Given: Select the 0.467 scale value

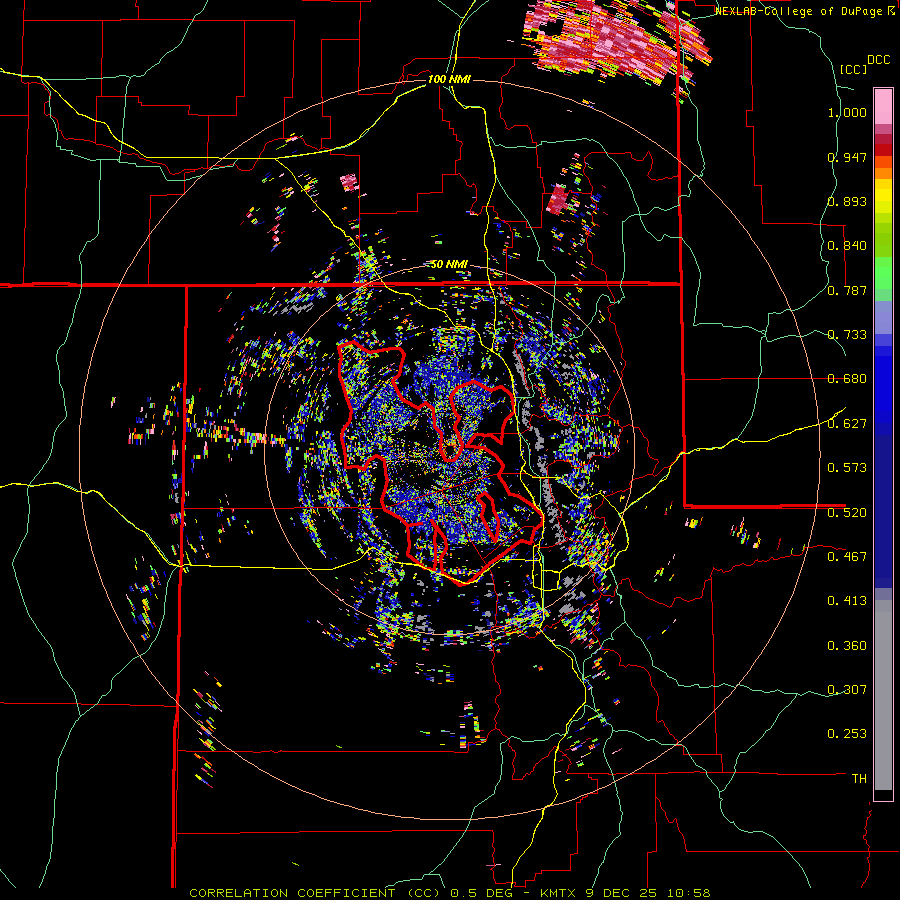Looking at the screenshot, I should 847,557.
